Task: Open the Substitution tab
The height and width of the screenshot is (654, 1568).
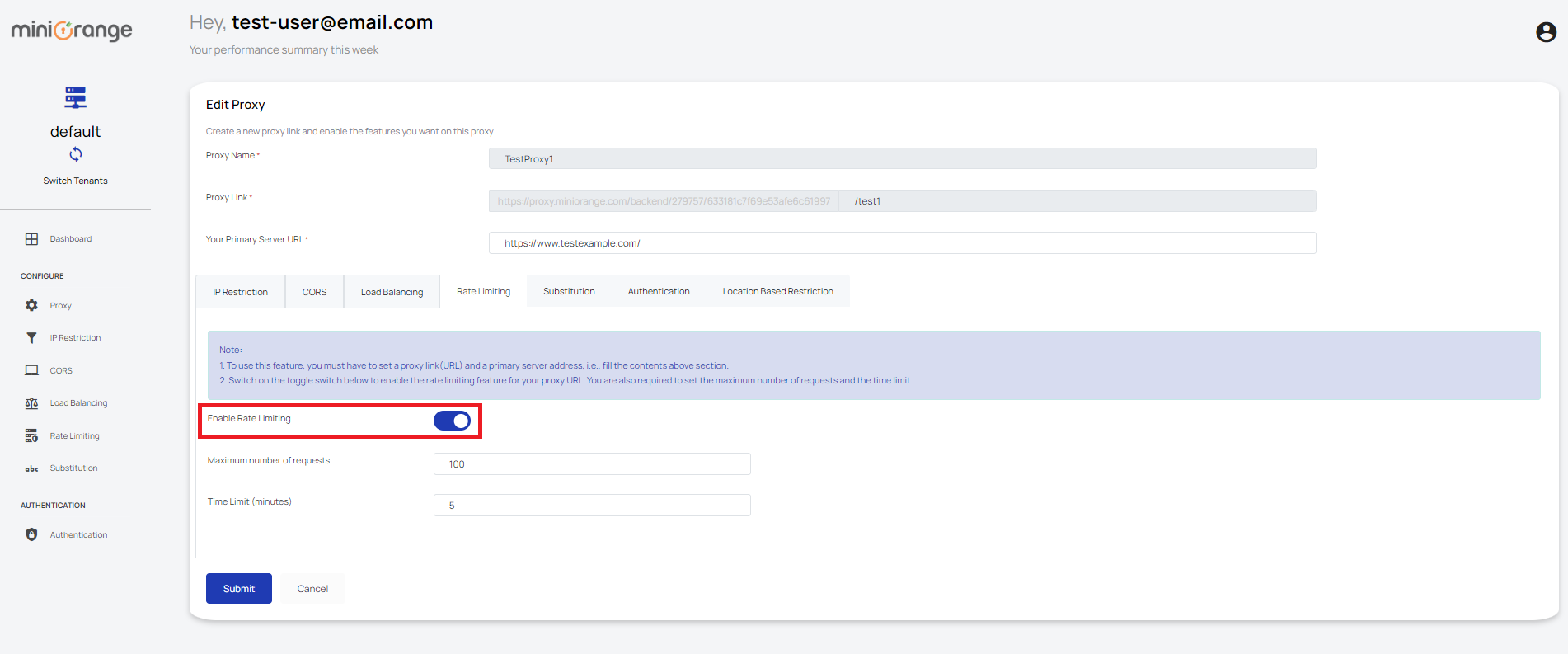Action: (x=569, y=291)
